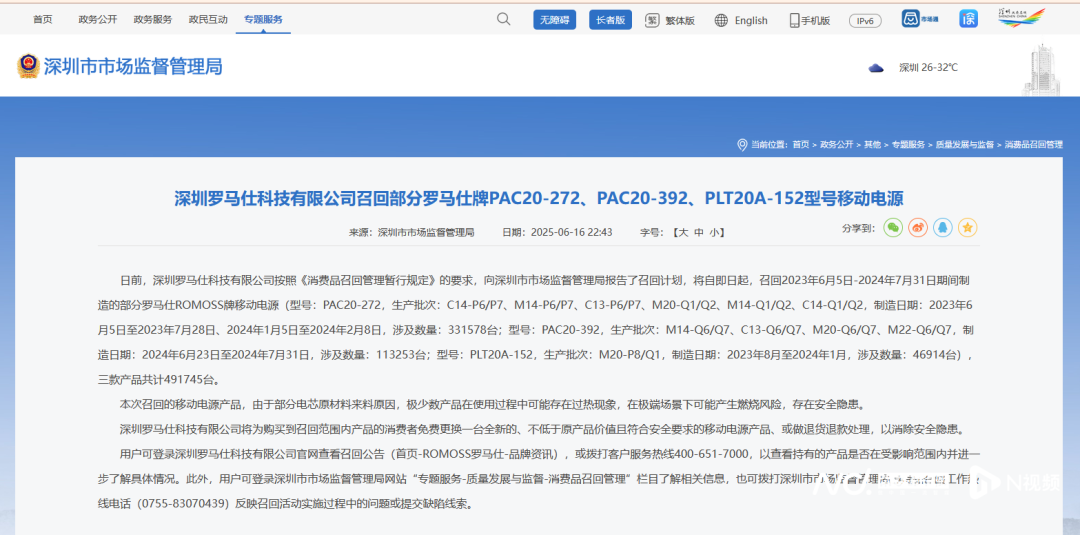Share article via WeChat icon

892,228
